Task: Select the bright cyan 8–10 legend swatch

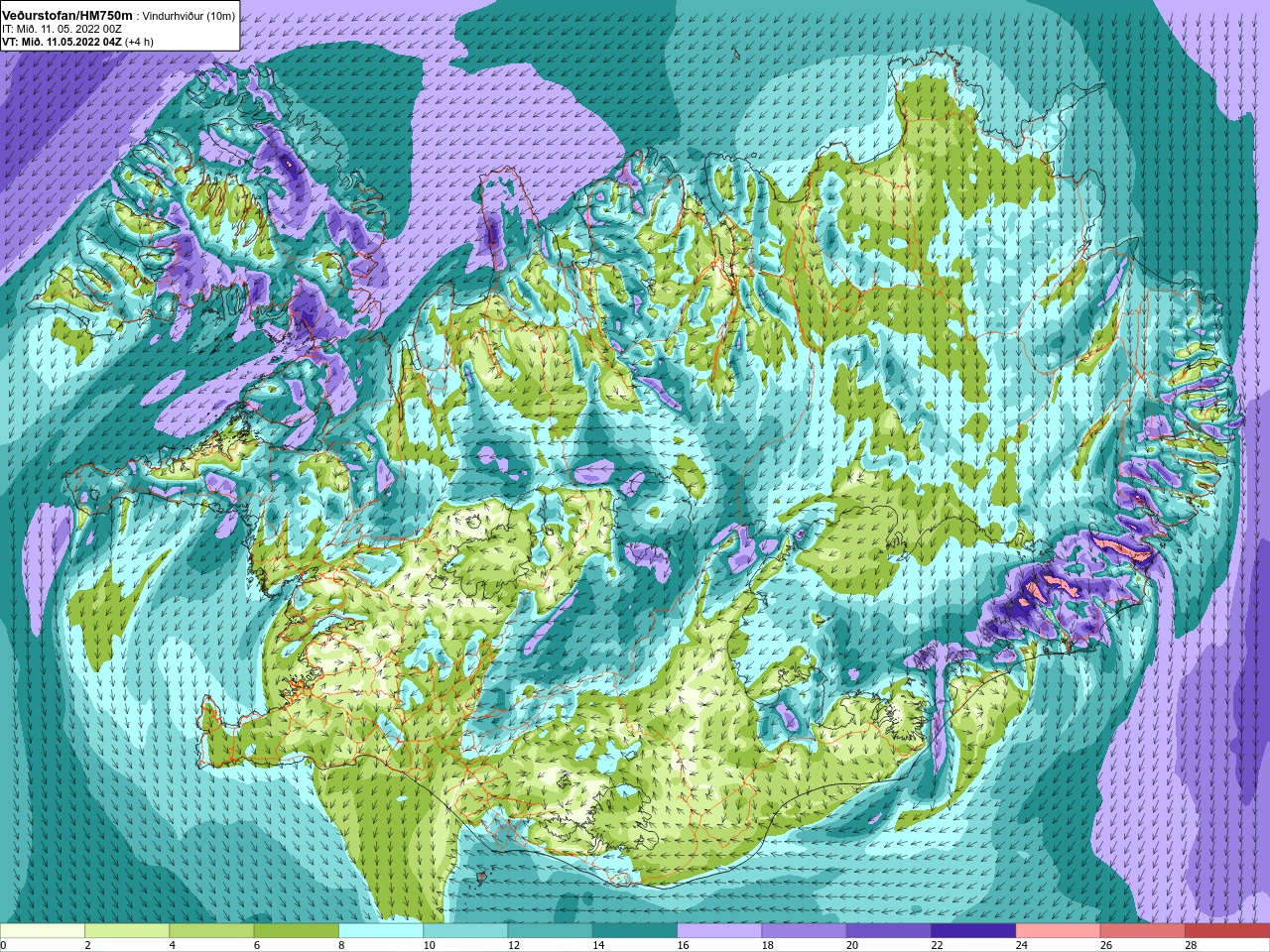Action: [381, 931]
